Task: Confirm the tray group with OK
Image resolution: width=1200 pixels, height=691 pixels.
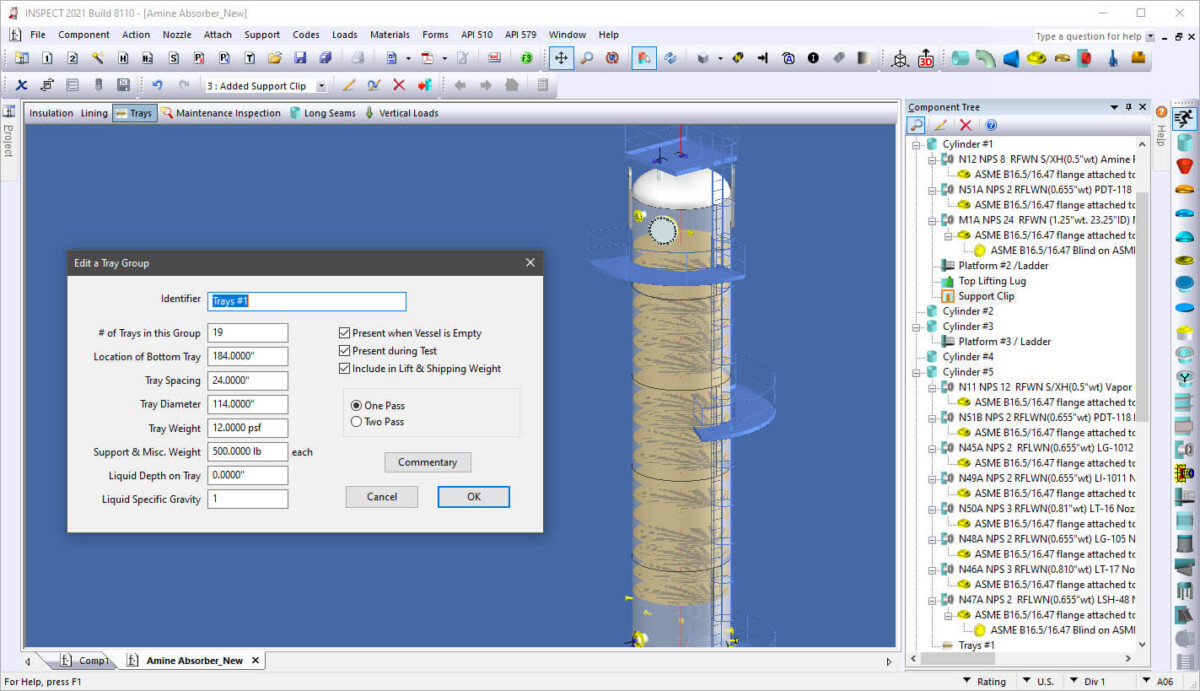Action: coord(473,496)
